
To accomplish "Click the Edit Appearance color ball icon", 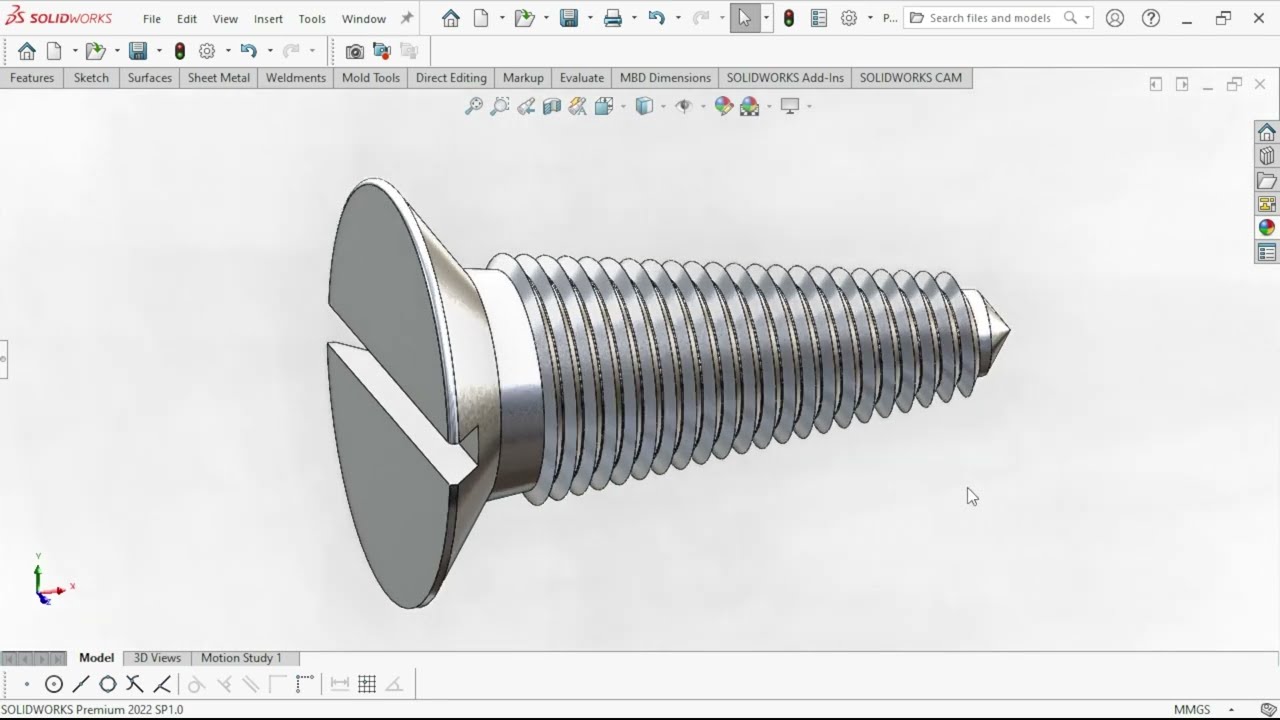I will (x=724, y=106).
